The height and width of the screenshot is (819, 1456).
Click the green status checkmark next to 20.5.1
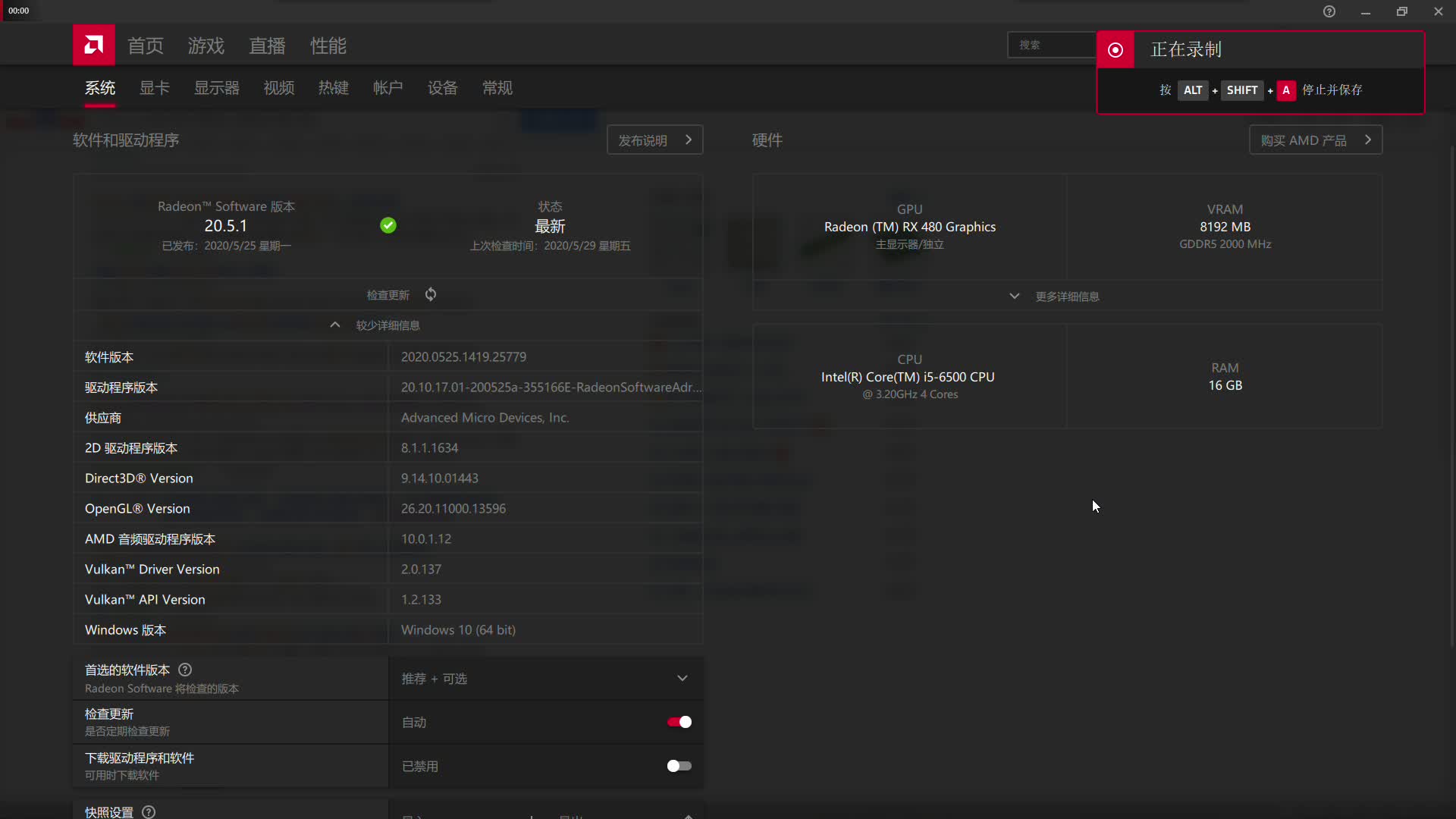388,225
